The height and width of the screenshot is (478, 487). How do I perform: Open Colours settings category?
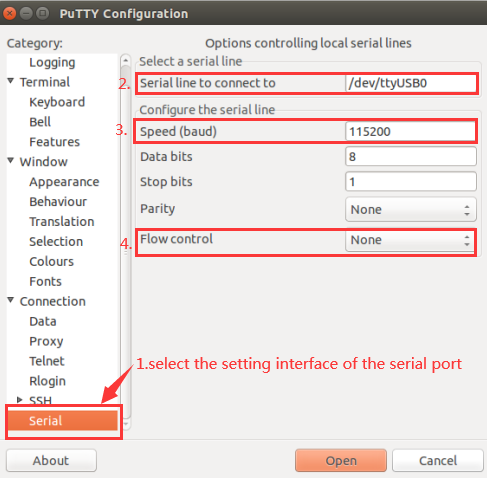point(52,262)
